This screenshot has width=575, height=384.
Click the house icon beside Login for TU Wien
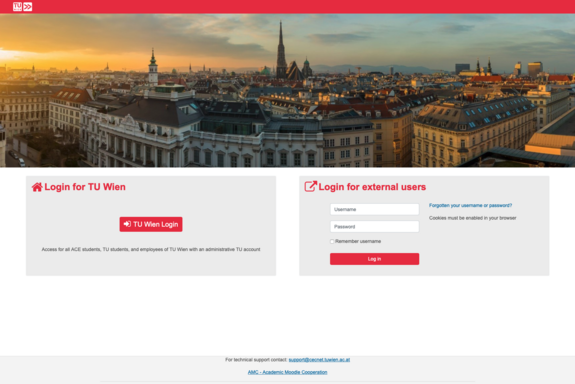pos(37,187)
